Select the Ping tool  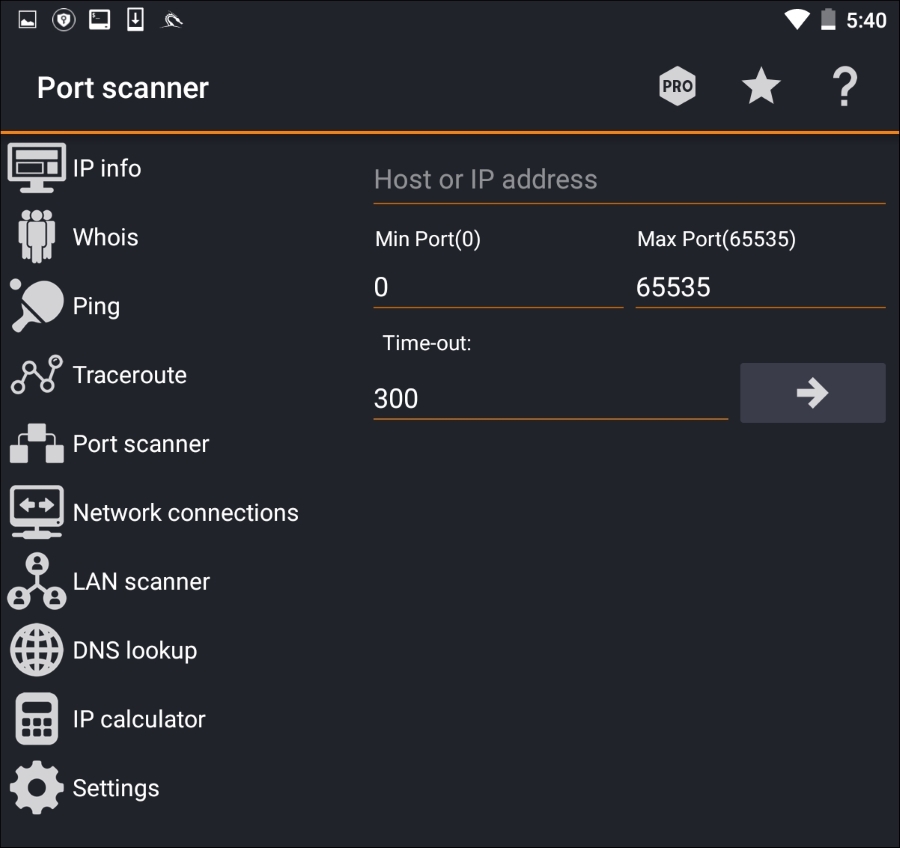[x=96, y=306]
